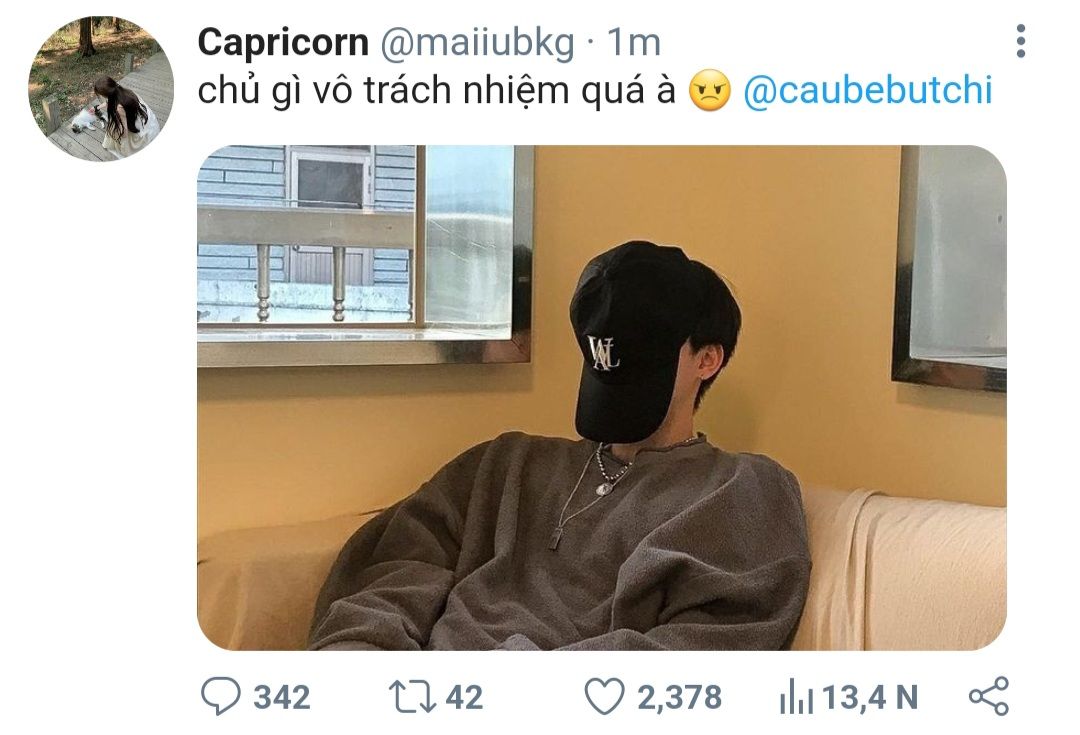Click the angry face emoji

click(x=709, y=91)
